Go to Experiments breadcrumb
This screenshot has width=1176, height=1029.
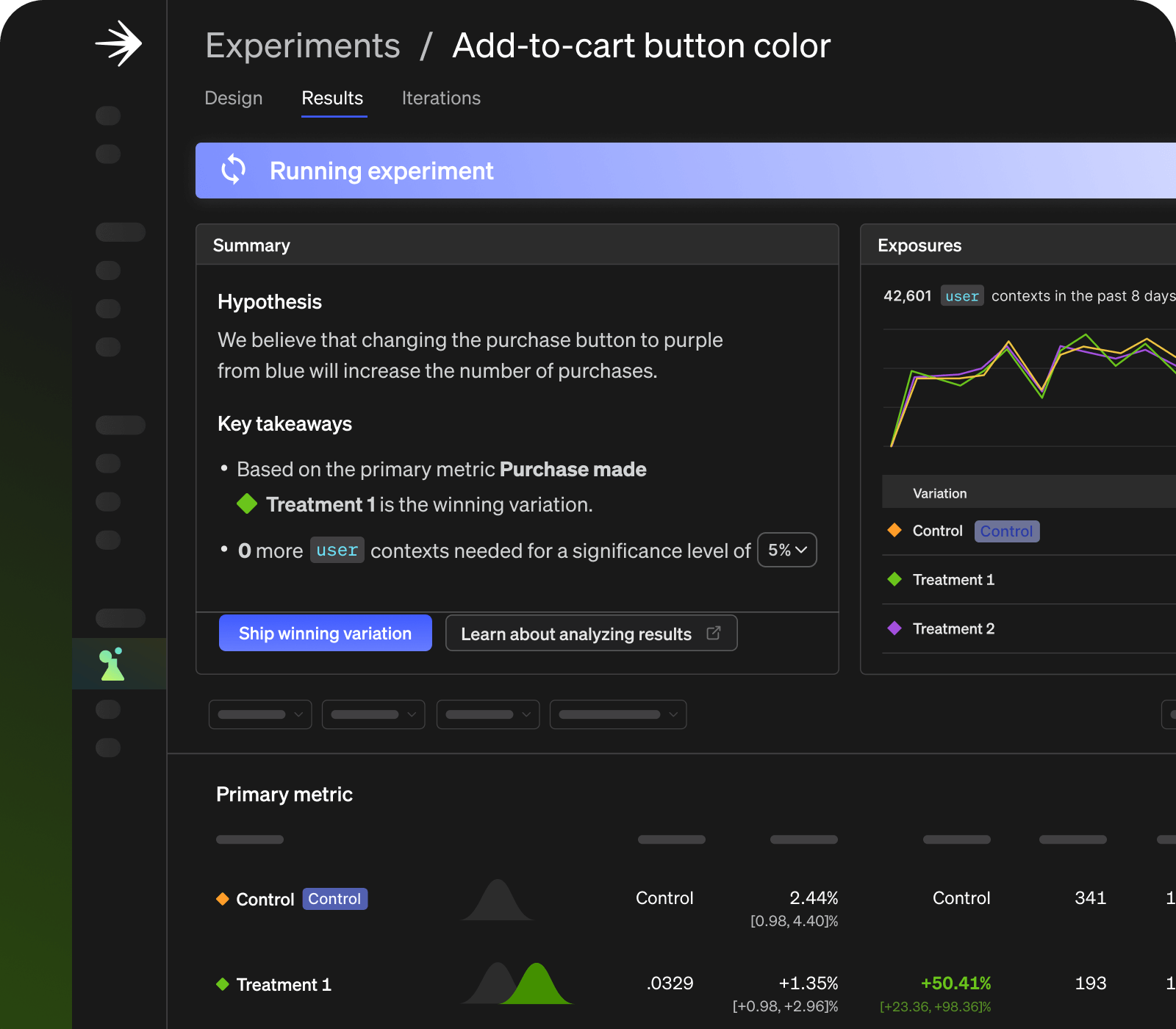point(303,46)
